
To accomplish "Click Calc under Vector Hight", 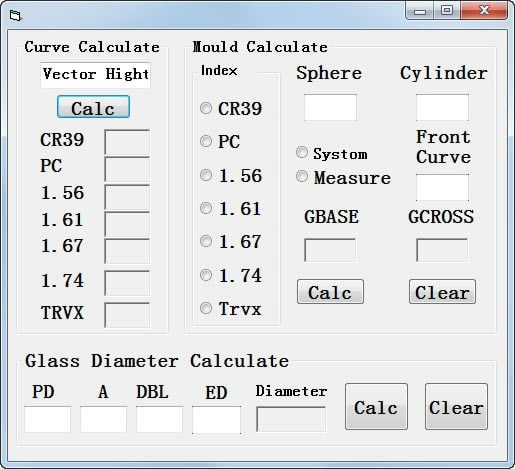I will pos(93,107).
